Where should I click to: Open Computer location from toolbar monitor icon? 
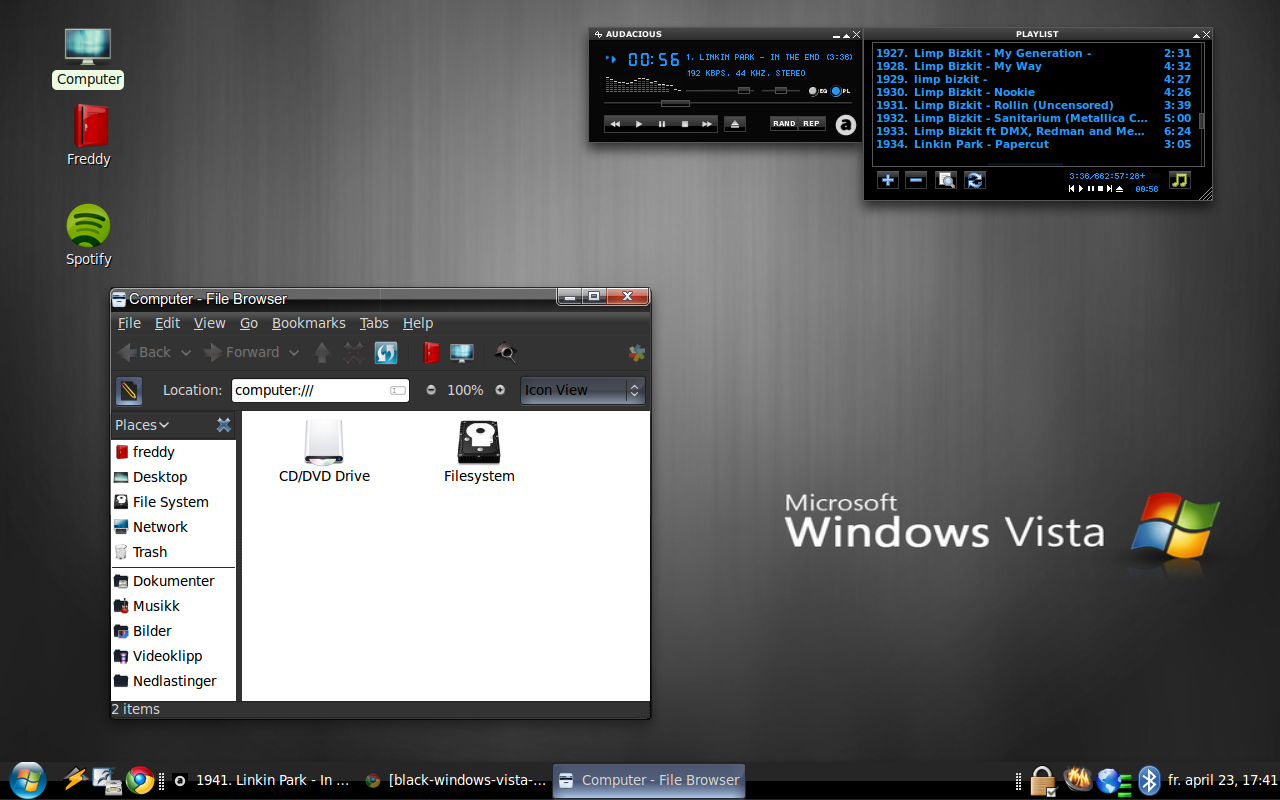point(461,352)
